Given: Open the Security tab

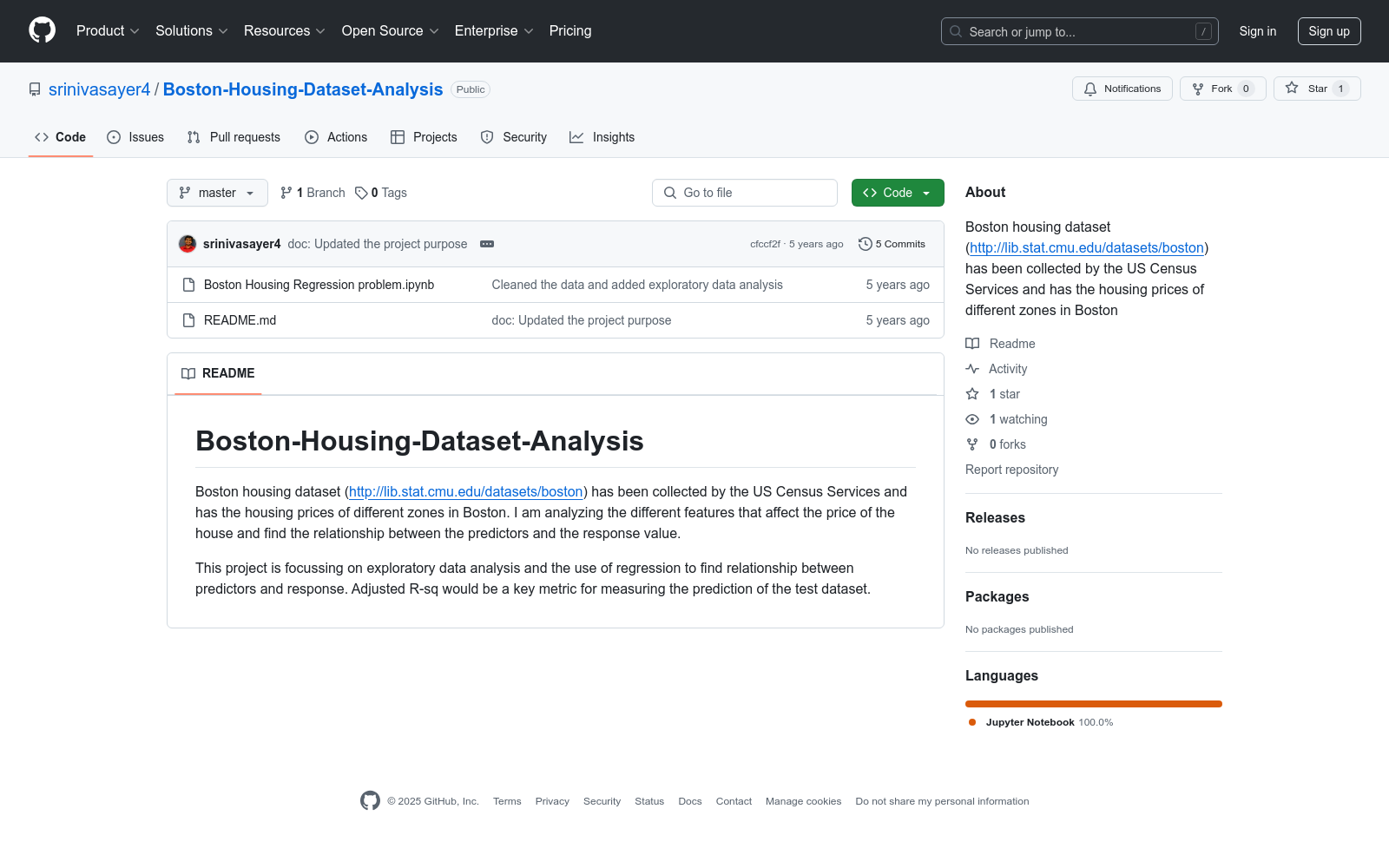Looking at the screenshot, I should click(x=514, y=137).
